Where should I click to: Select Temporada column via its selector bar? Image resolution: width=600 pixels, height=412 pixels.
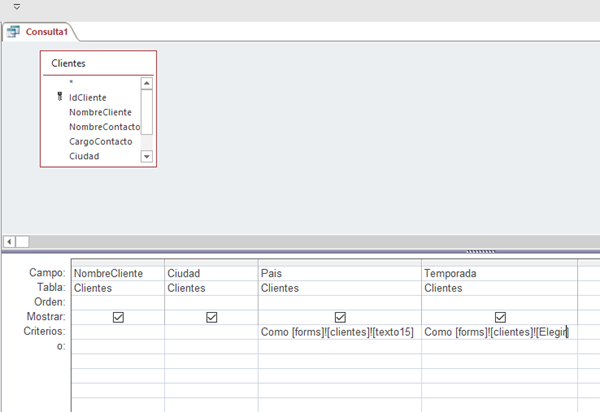[499, 263]
